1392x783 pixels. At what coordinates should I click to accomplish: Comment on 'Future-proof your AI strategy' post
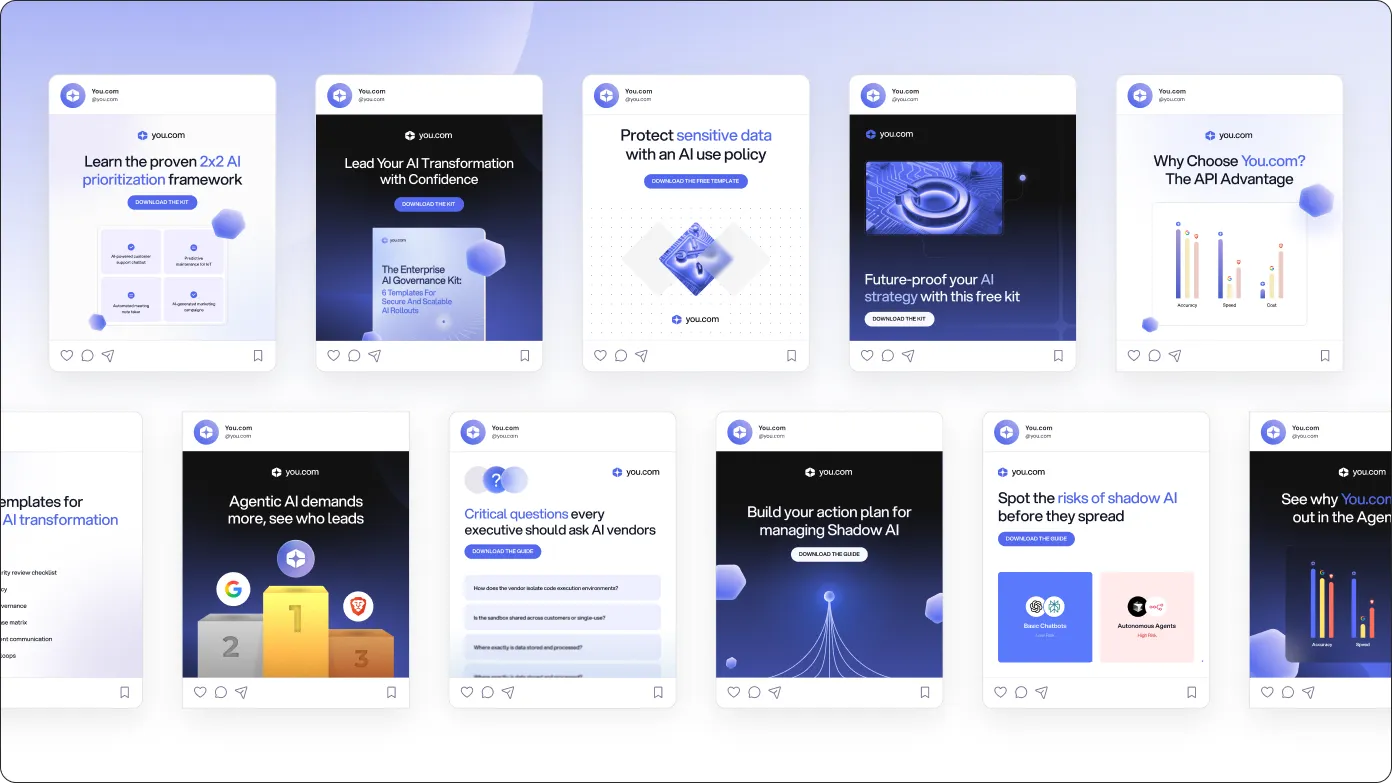888,355
